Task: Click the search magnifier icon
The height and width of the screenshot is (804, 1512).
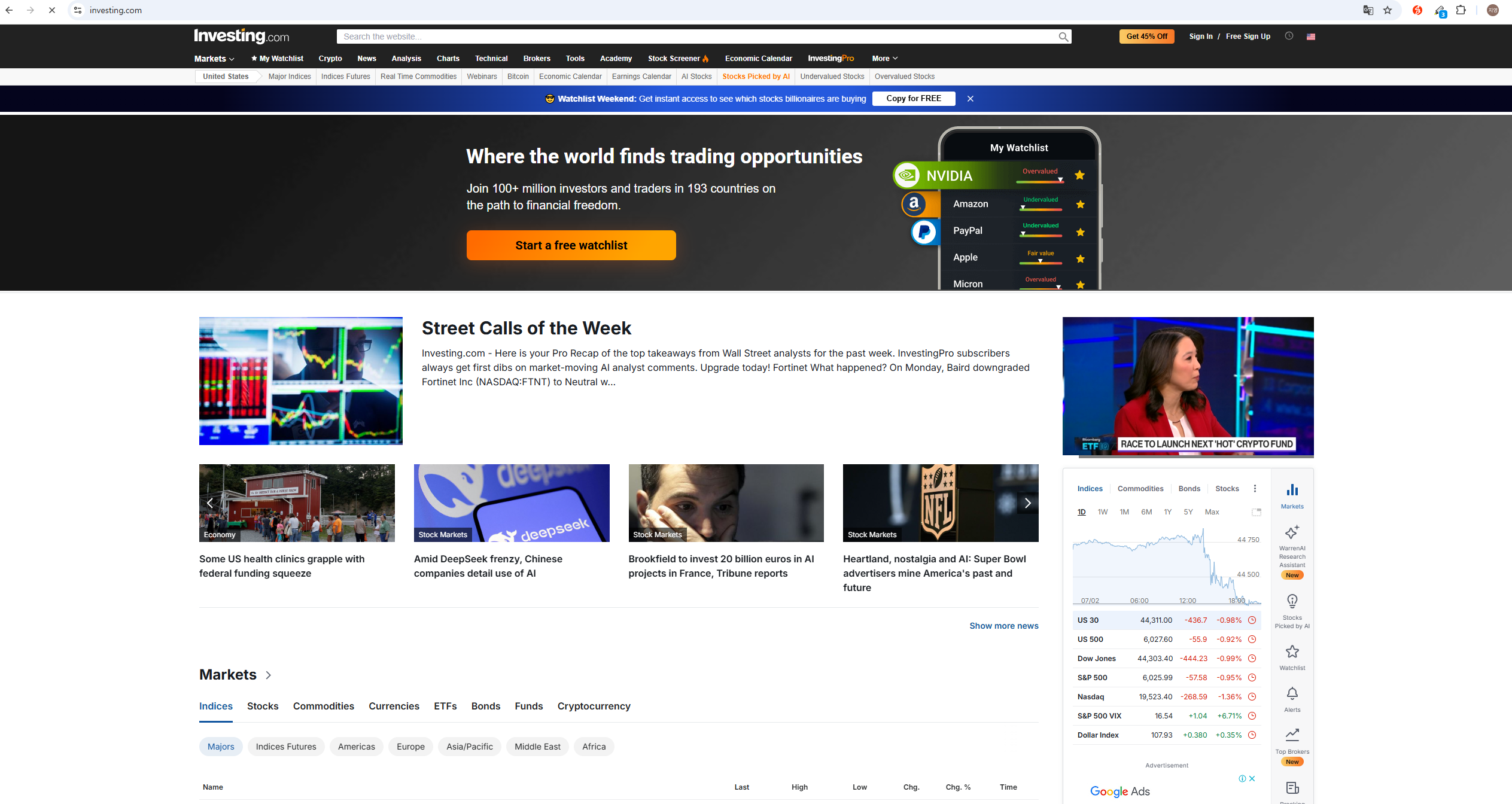Action: point(1063,36)
